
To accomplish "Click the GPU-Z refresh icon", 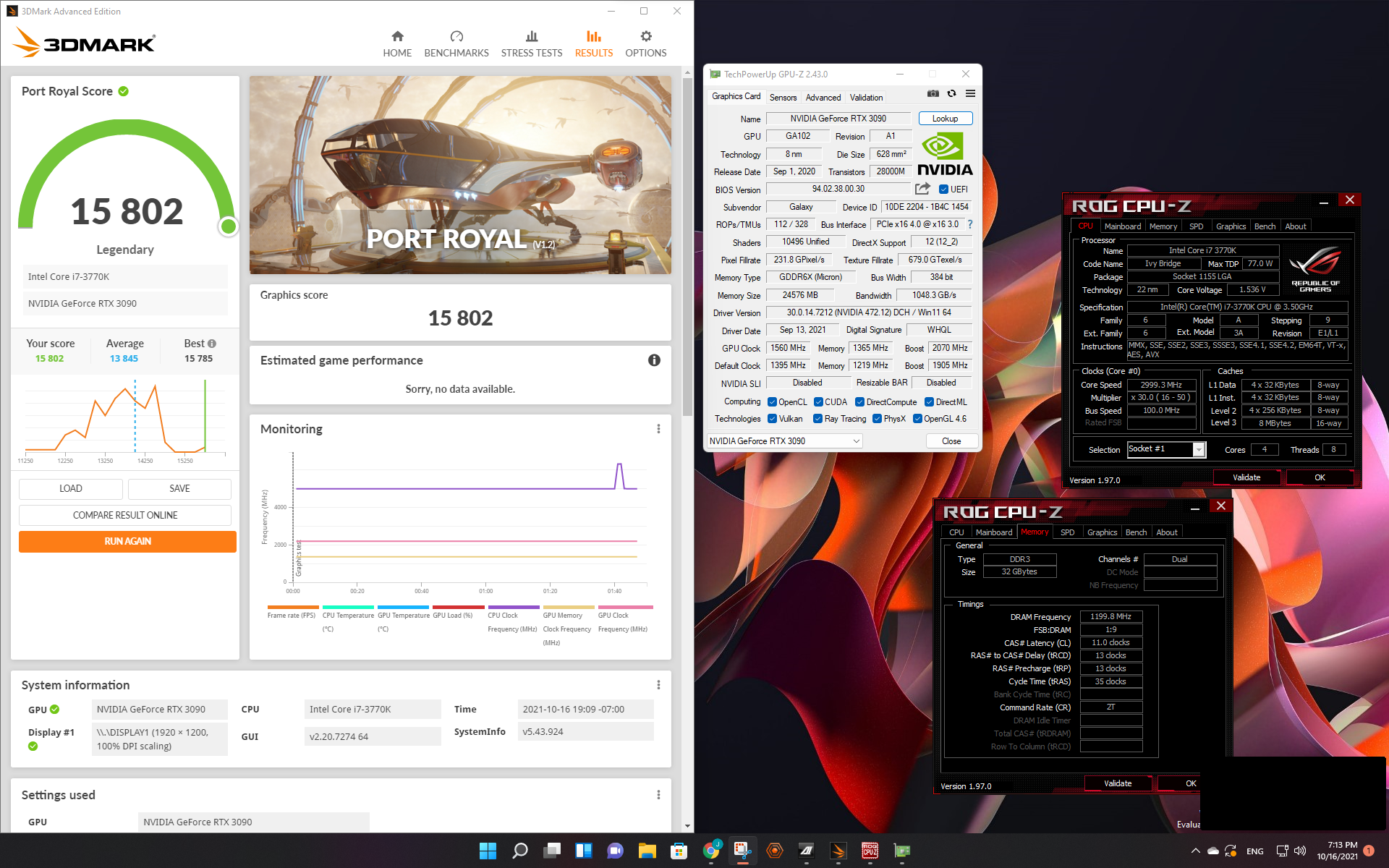I will (952, 93).
